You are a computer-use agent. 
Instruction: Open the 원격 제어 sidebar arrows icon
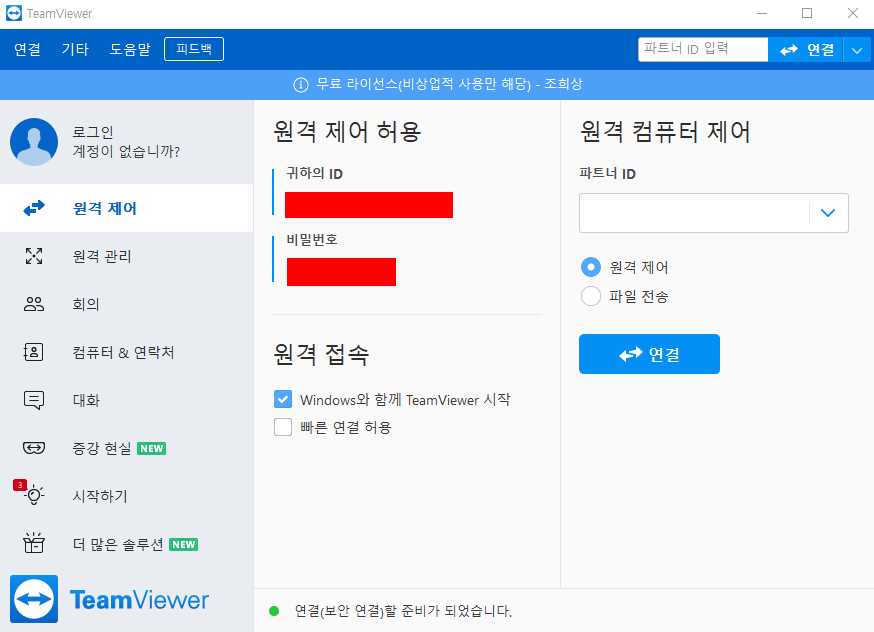click(34, 208)
